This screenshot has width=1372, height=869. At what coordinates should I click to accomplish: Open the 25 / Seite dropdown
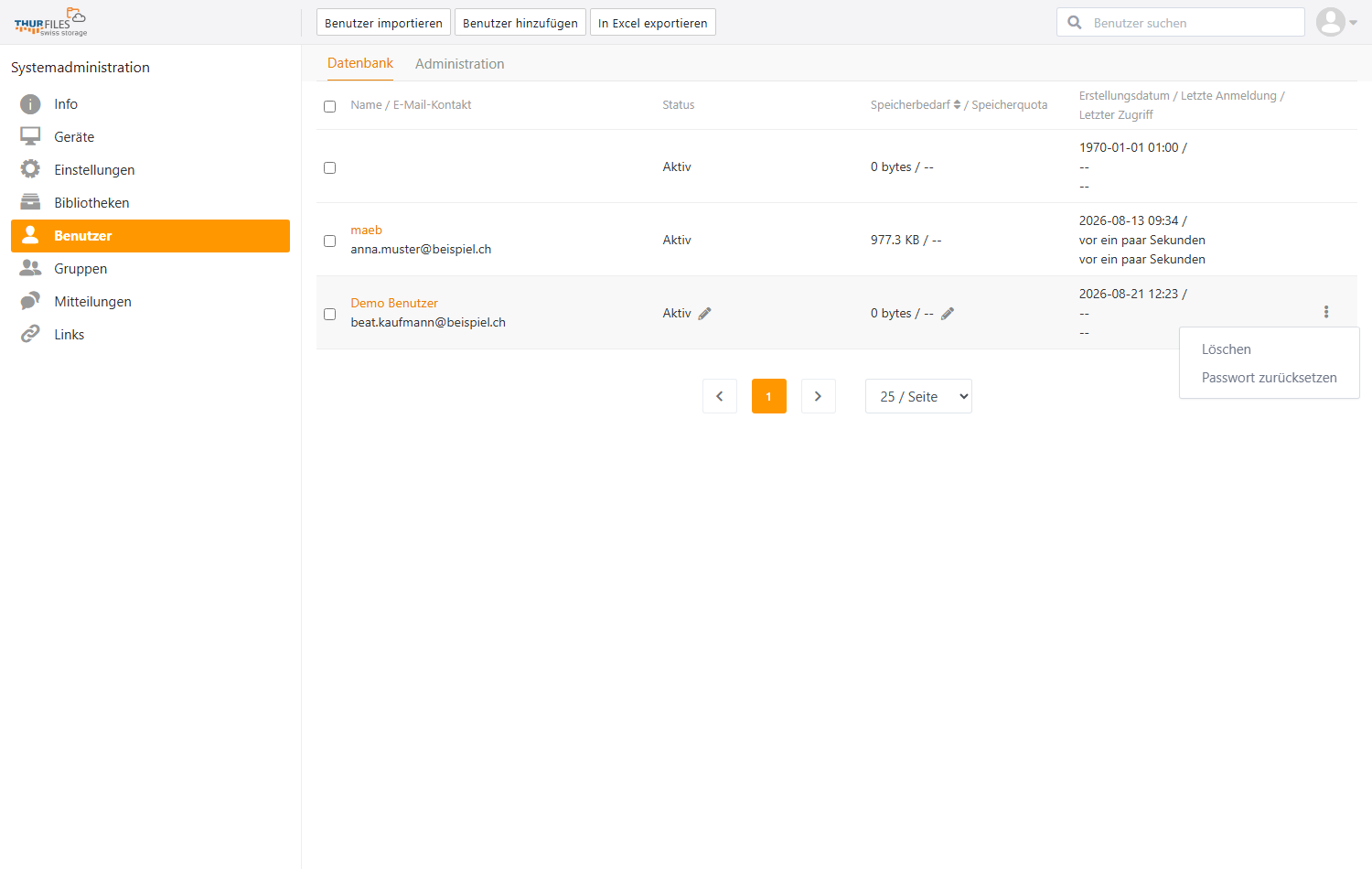(x=918, y=396)
